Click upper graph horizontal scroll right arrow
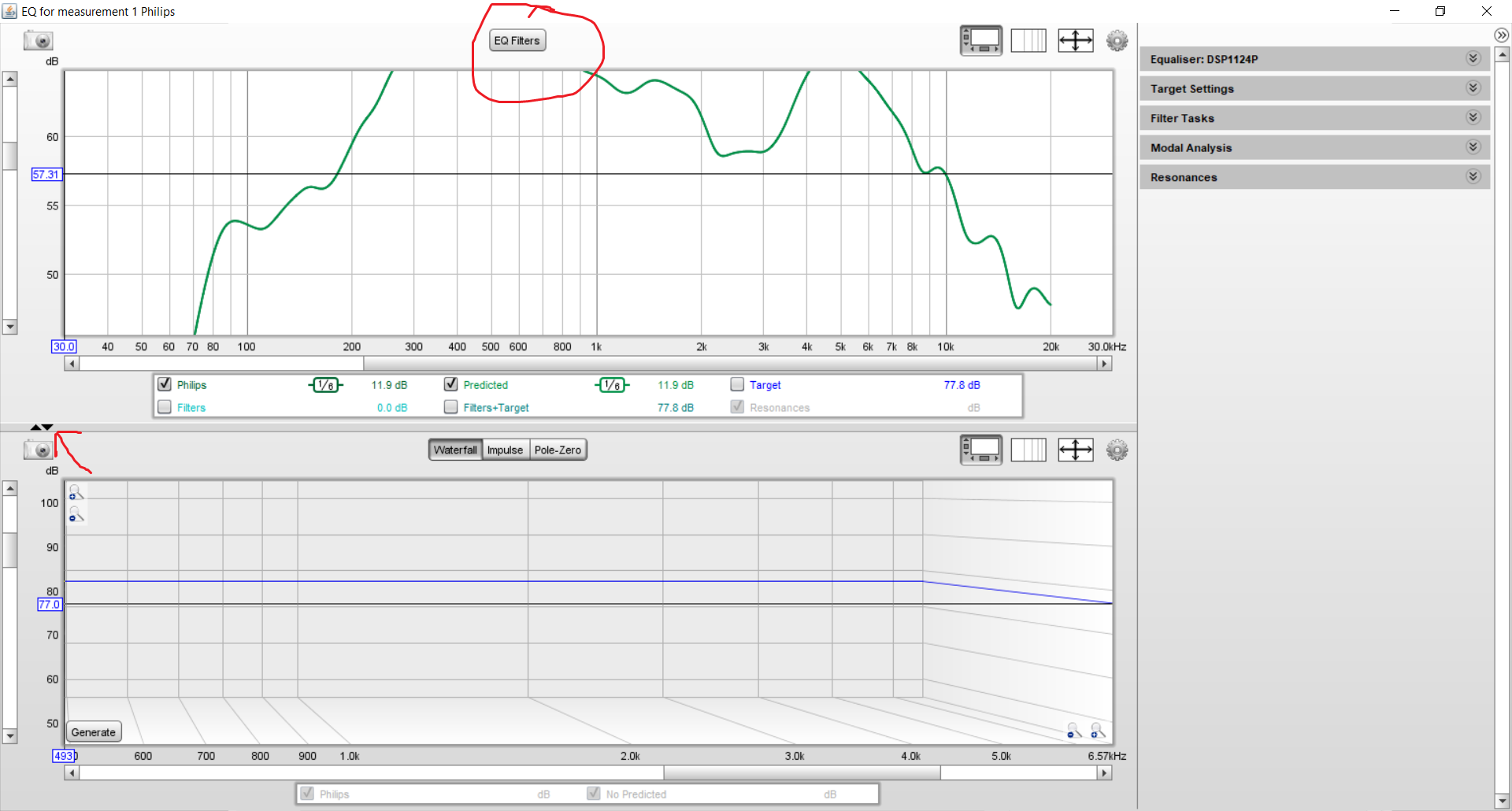1512x811 pixels. tap(1105, 364)
